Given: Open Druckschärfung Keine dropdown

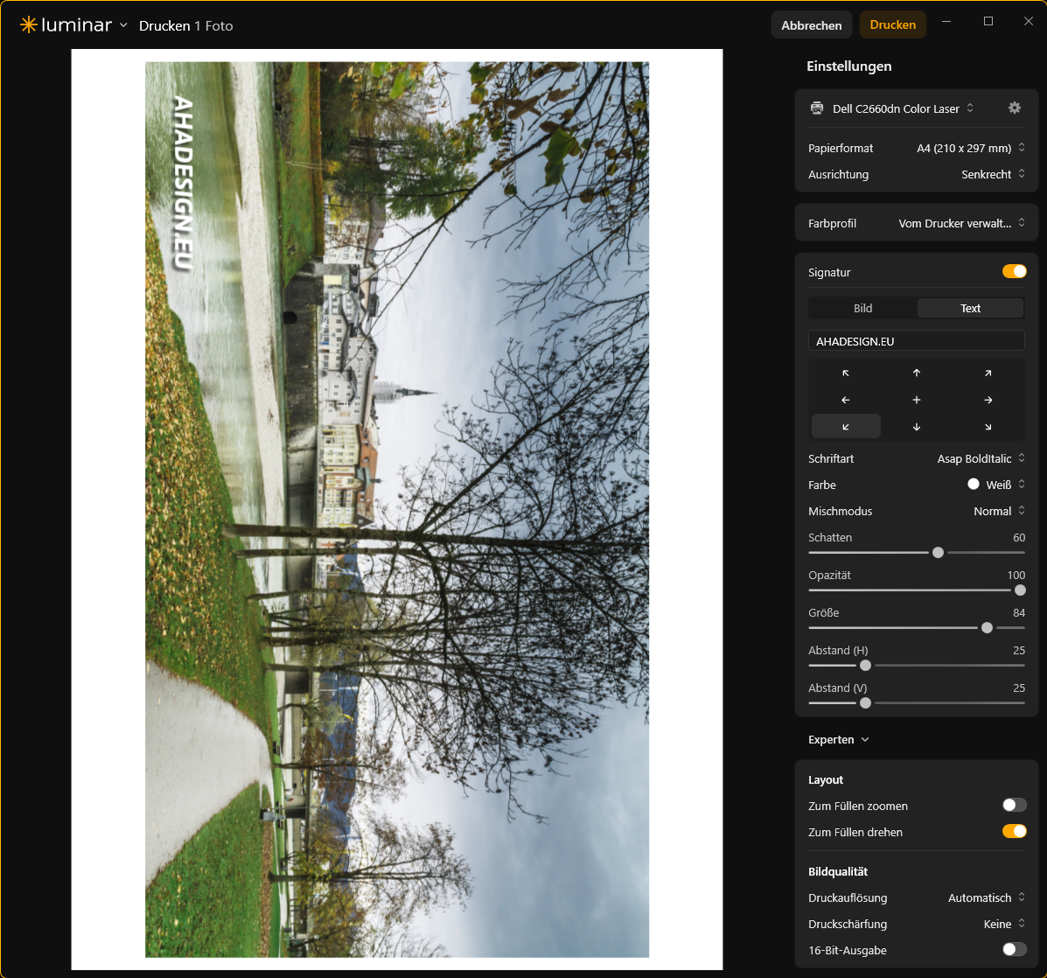Looking at the screenshot, I should [1004, 924].
